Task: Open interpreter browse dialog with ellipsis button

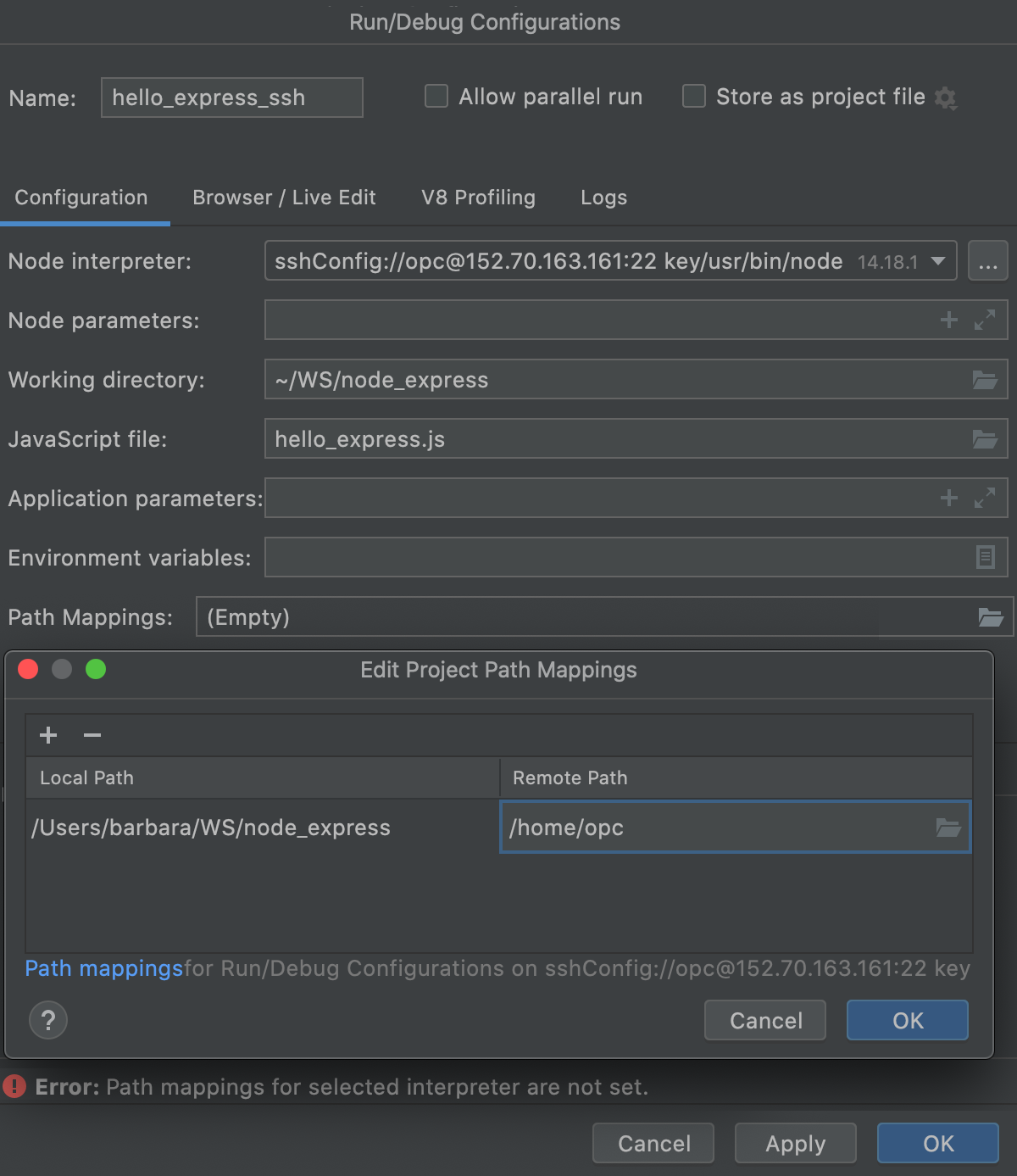Action: click(988, 261)
